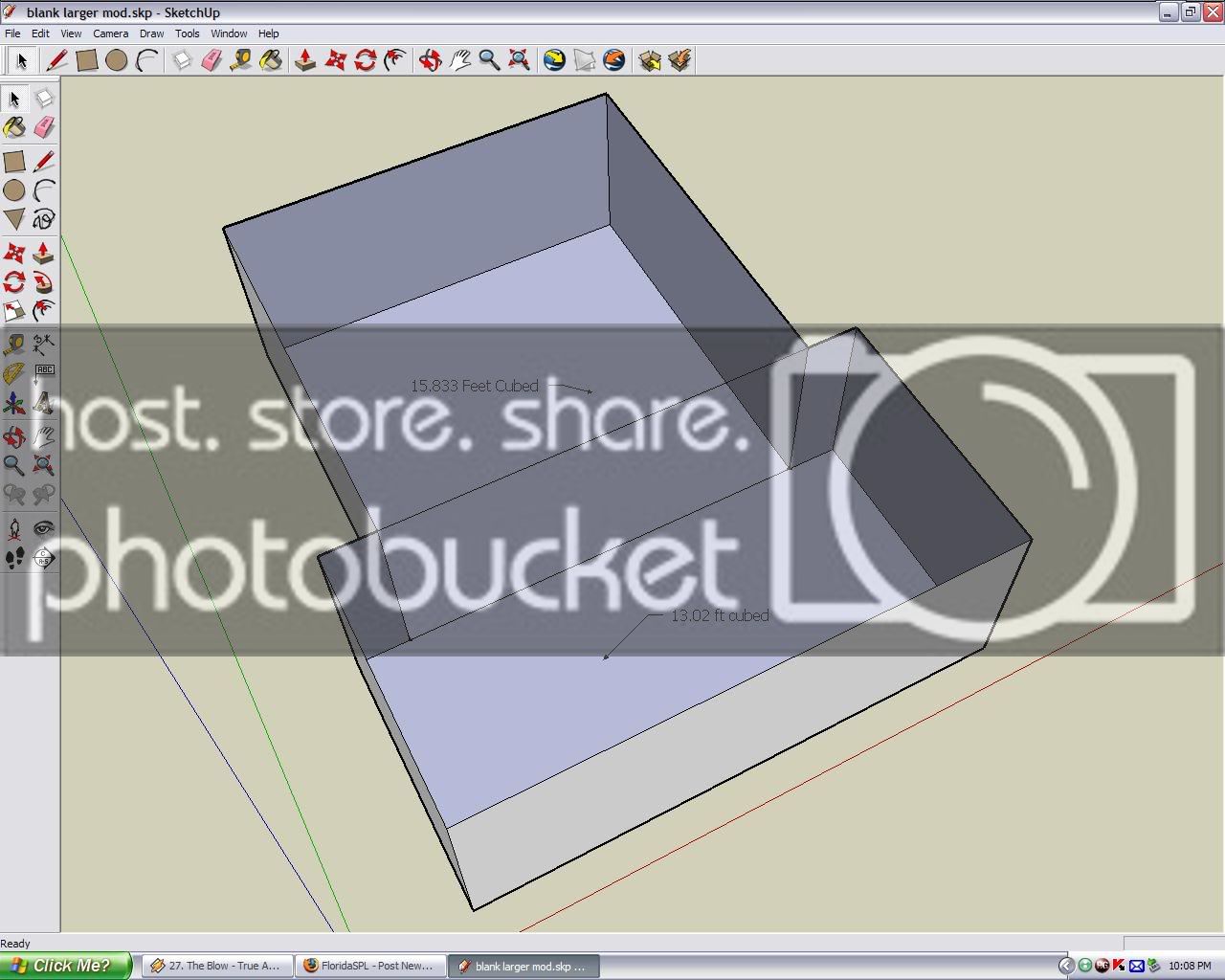
Task: Open the Window menu
Action: coord(229,33)
